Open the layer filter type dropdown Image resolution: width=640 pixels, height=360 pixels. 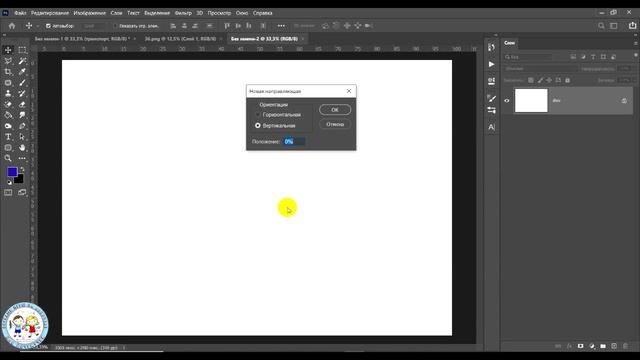[x=528, y=57]
